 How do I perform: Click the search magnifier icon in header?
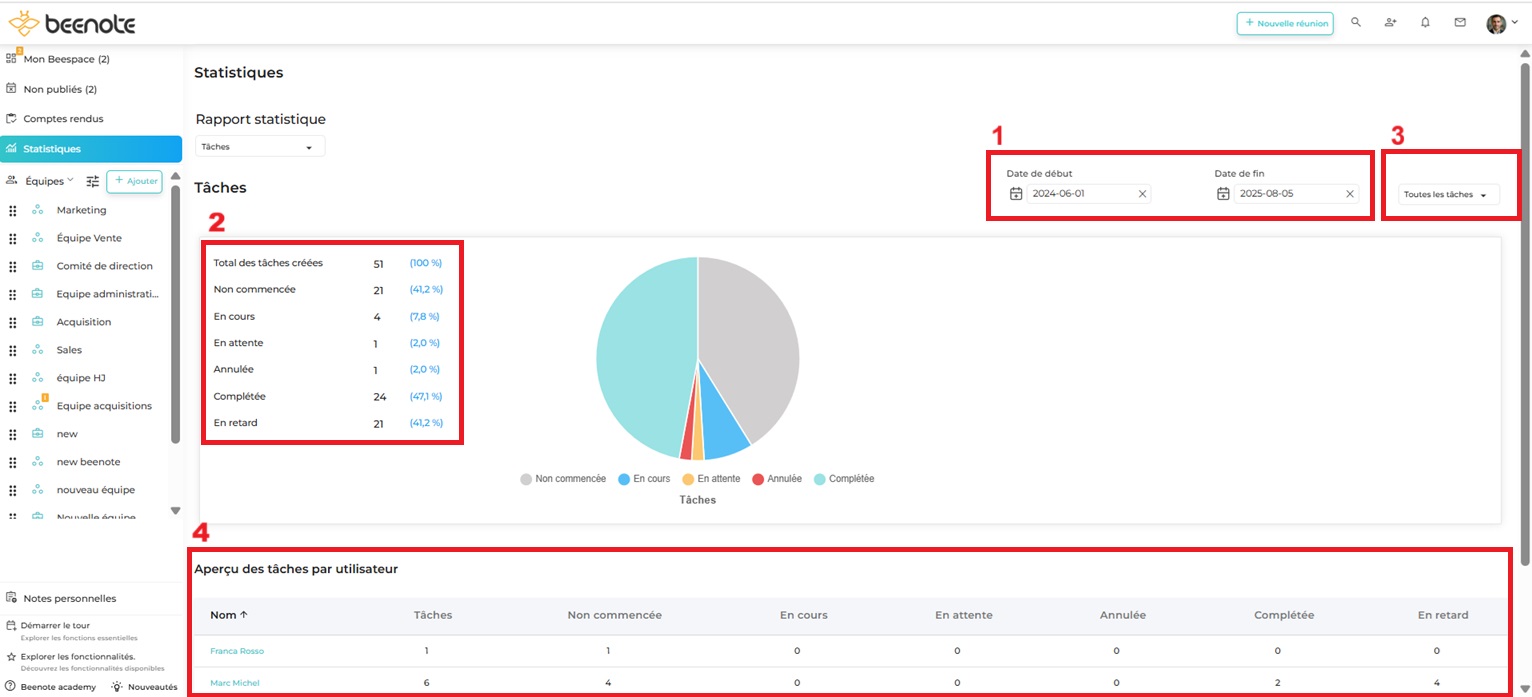(x=1356, y=22)
